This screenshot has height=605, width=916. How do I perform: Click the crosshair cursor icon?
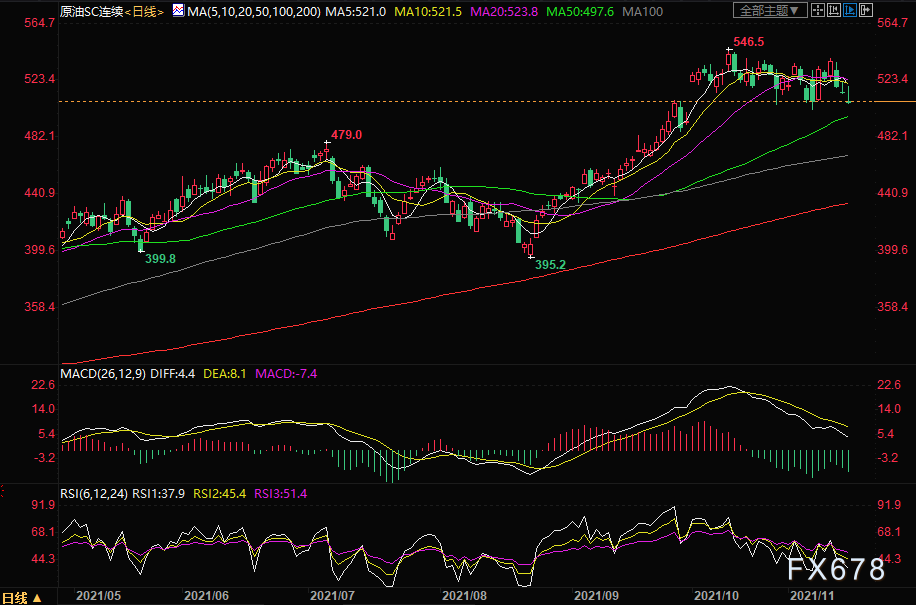click(x=817, y=10)
